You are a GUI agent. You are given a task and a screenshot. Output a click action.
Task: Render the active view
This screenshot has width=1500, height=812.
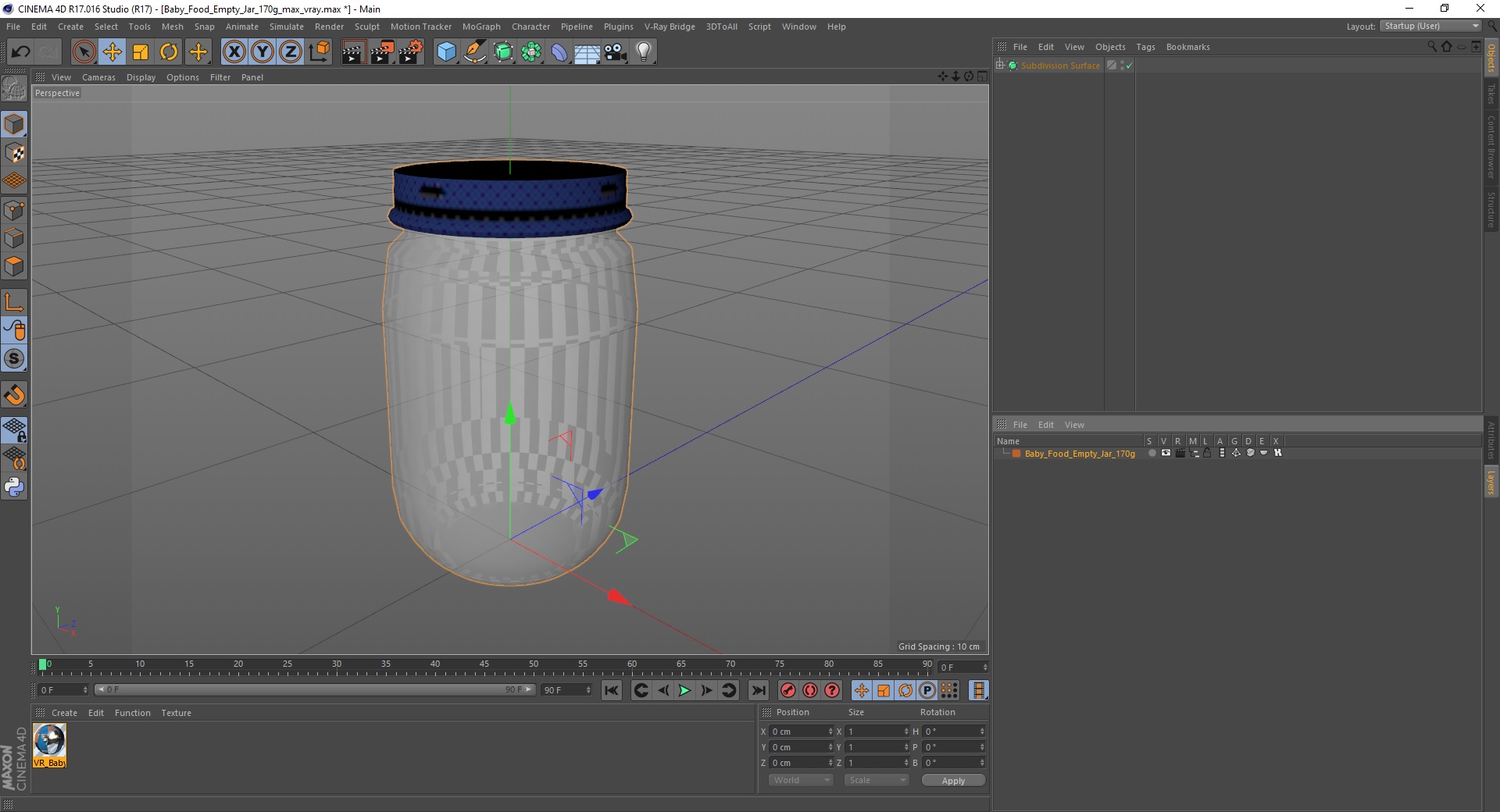353,52
